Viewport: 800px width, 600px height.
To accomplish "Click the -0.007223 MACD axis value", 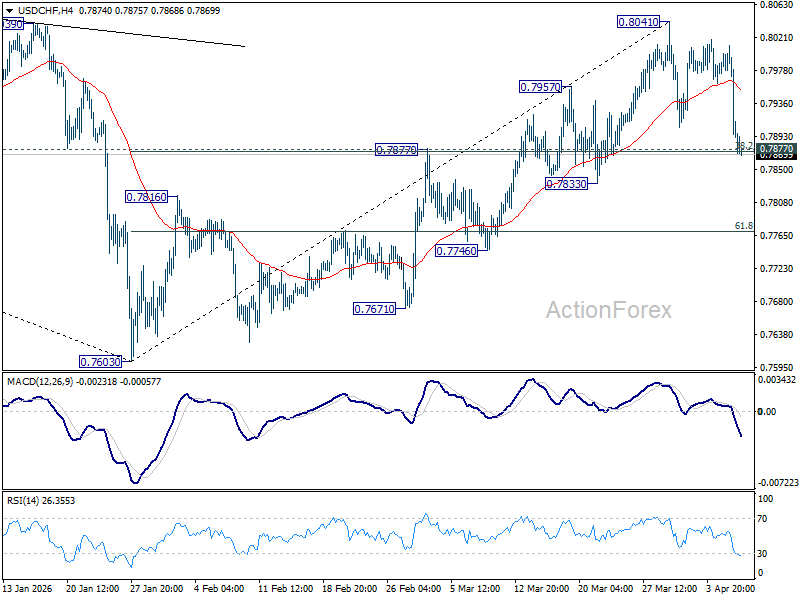I will [x=778, y=483].
